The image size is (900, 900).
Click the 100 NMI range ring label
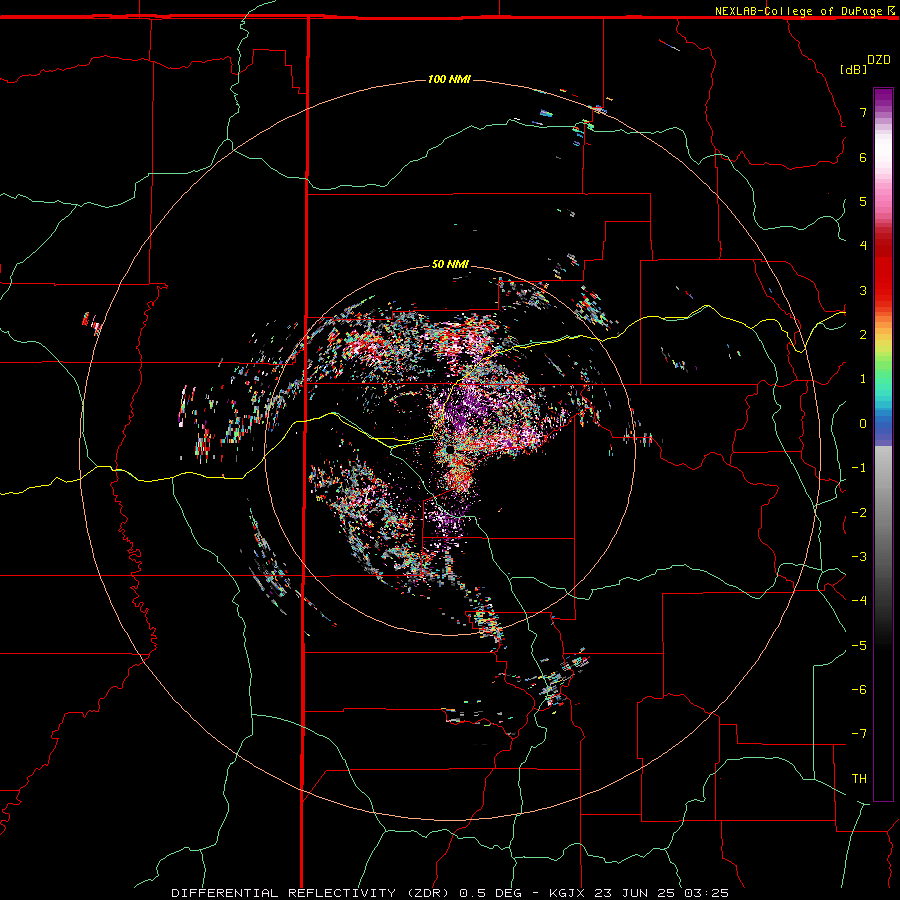point(449,79)
